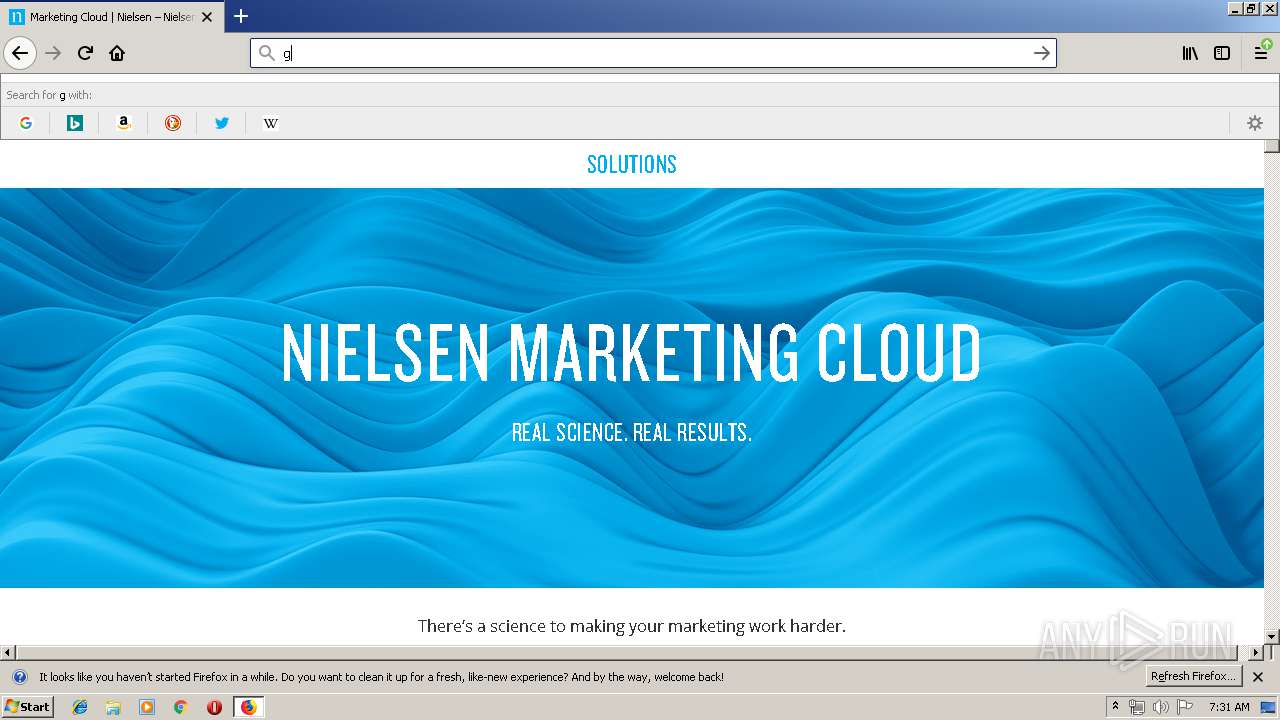Search with Bing engine icon
The image size is (1280, 720).
point(75,123)
